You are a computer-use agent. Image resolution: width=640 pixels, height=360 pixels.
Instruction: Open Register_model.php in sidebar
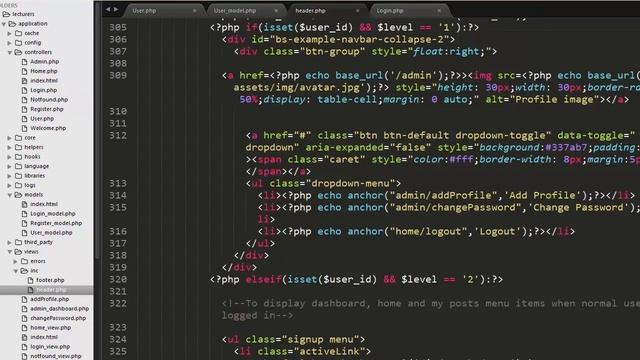(56, 223)
